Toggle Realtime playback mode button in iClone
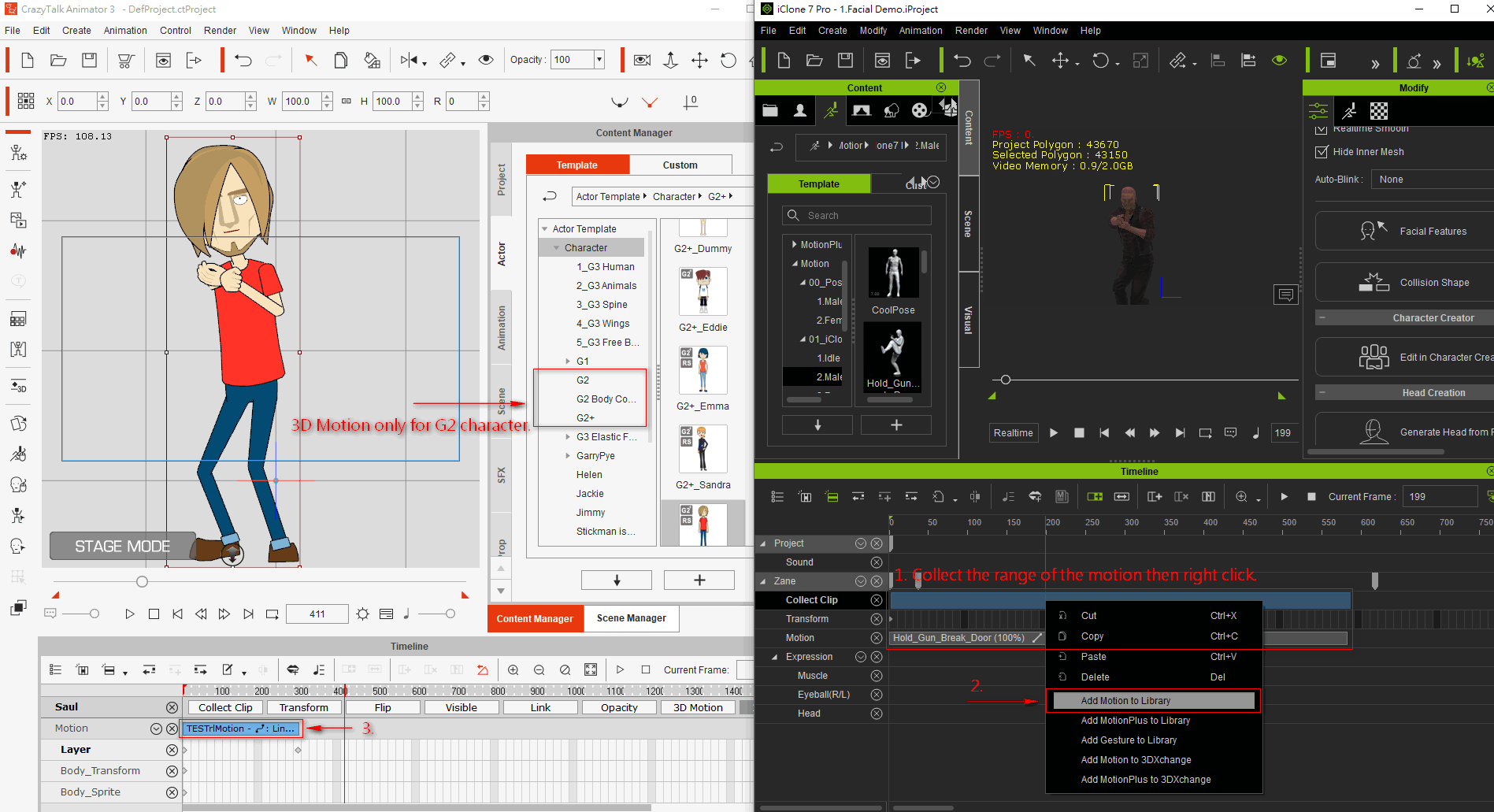 [1013, 432]
